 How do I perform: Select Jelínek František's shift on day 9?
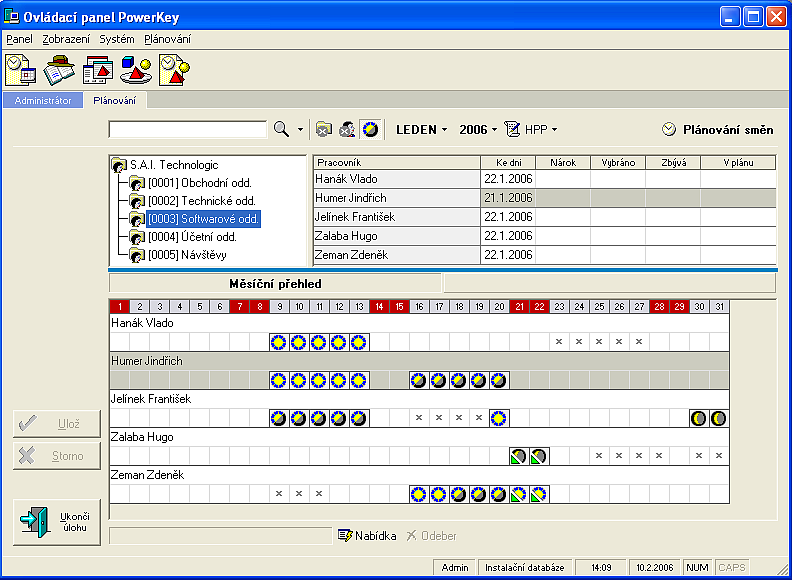coord(279,418)
